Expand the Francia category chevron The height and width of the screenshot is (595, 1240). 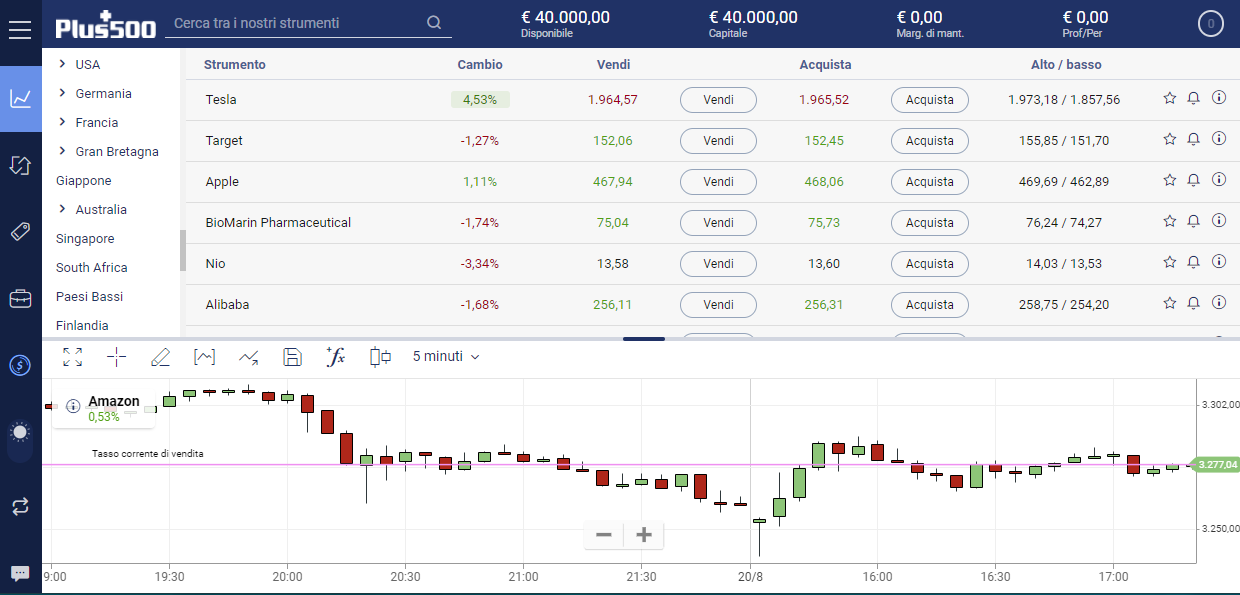point(62,122)
